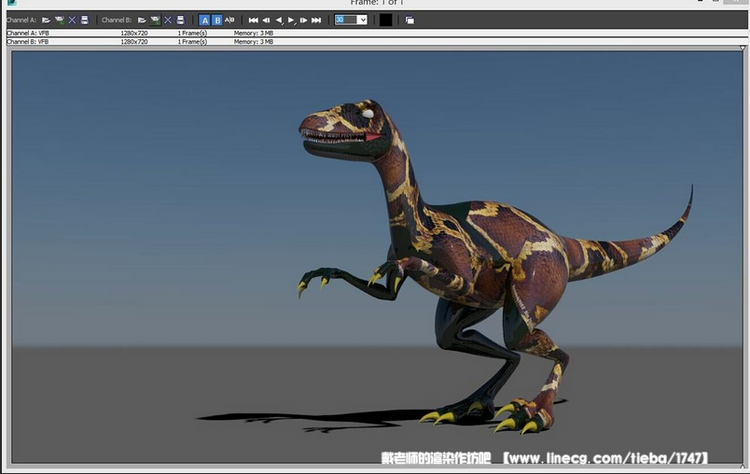Image resolution: width=750 pixels, height=474 pixels.
Task: Close Channel A with the X icon
Action: [72, 20]
